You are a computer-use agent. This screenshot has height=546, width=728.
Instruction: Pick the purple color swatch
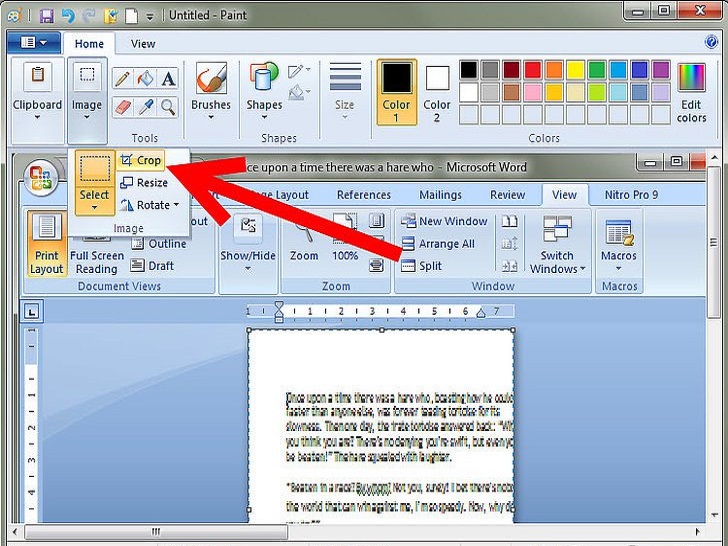point(661,70)
